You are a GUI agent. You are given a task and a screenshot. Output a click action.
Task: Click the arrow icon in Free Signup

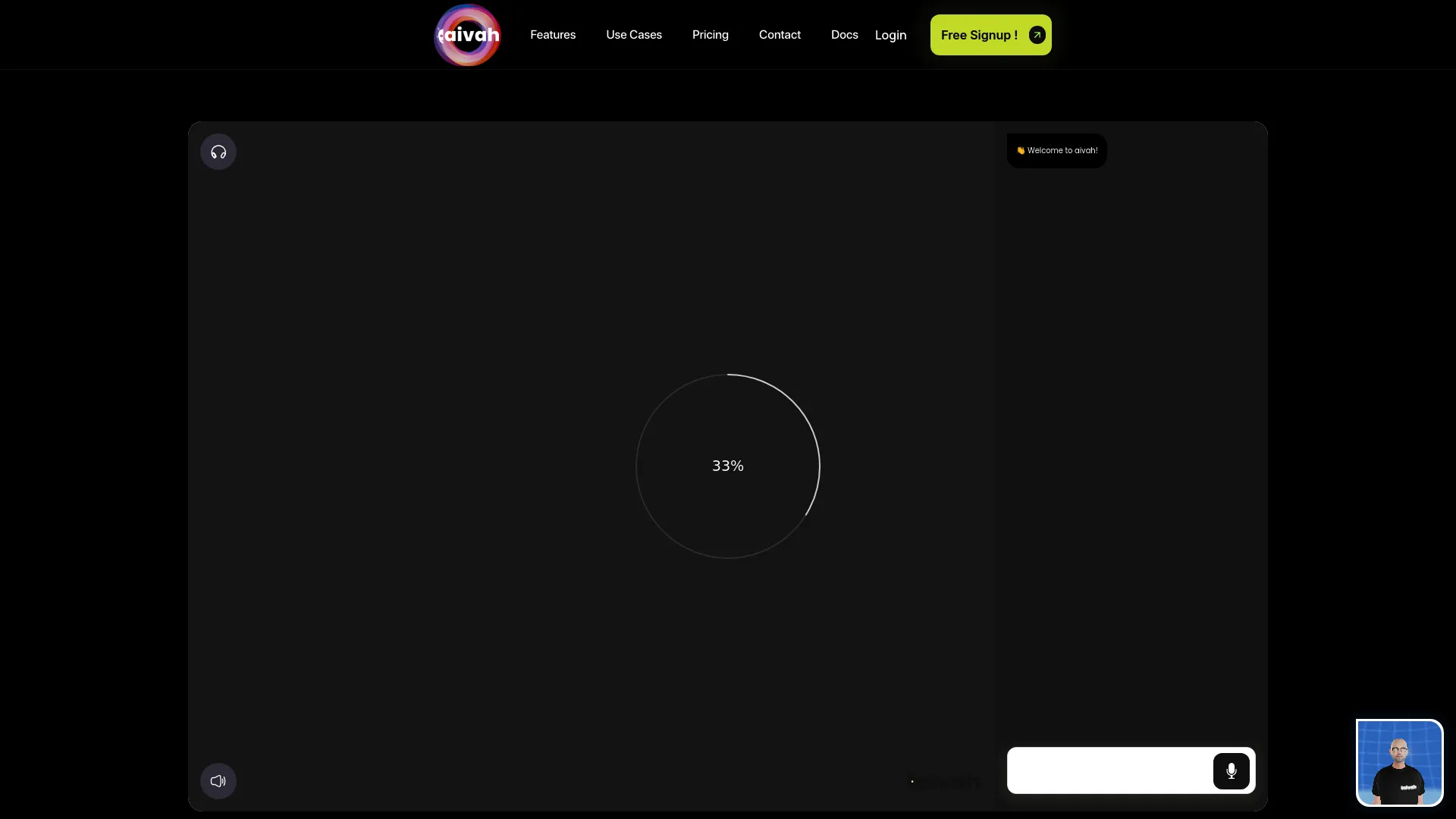(x=1037, y=35)
